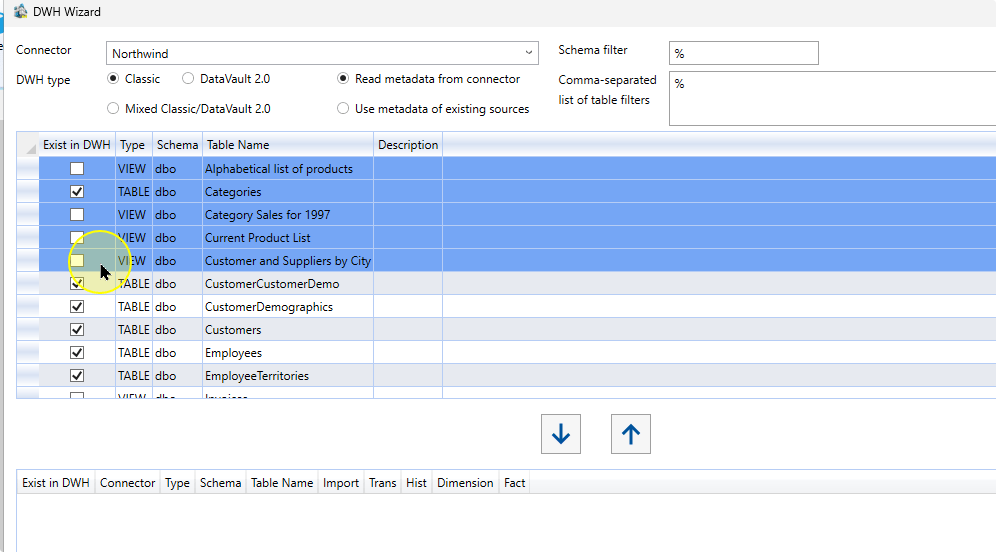
Task: Sort upper grid by Schema column header
Action: (177, 145)
